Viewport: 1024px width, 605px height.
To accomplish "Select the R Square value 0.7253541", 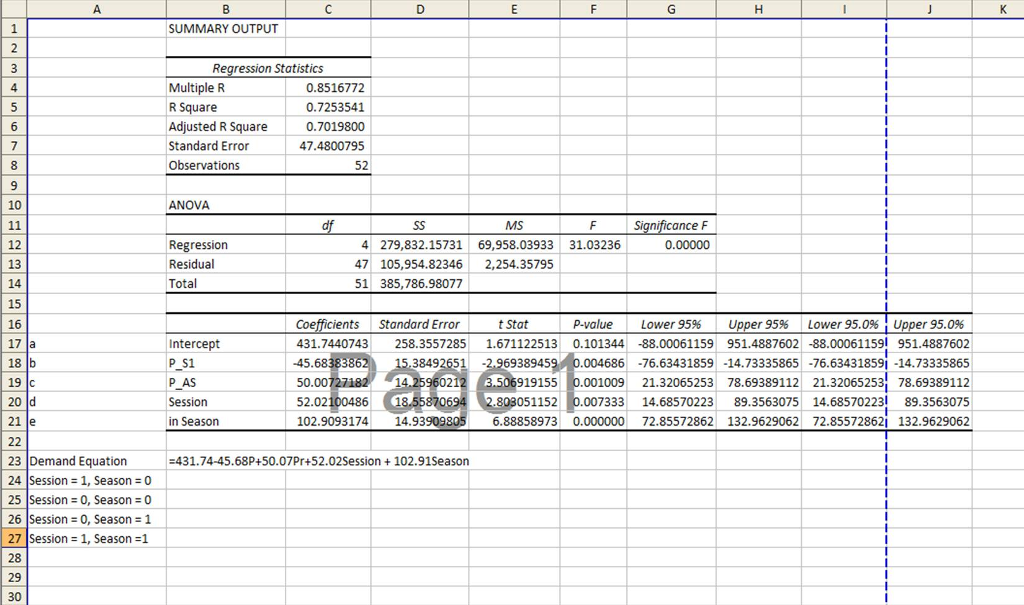I will (x=328, y=106).
